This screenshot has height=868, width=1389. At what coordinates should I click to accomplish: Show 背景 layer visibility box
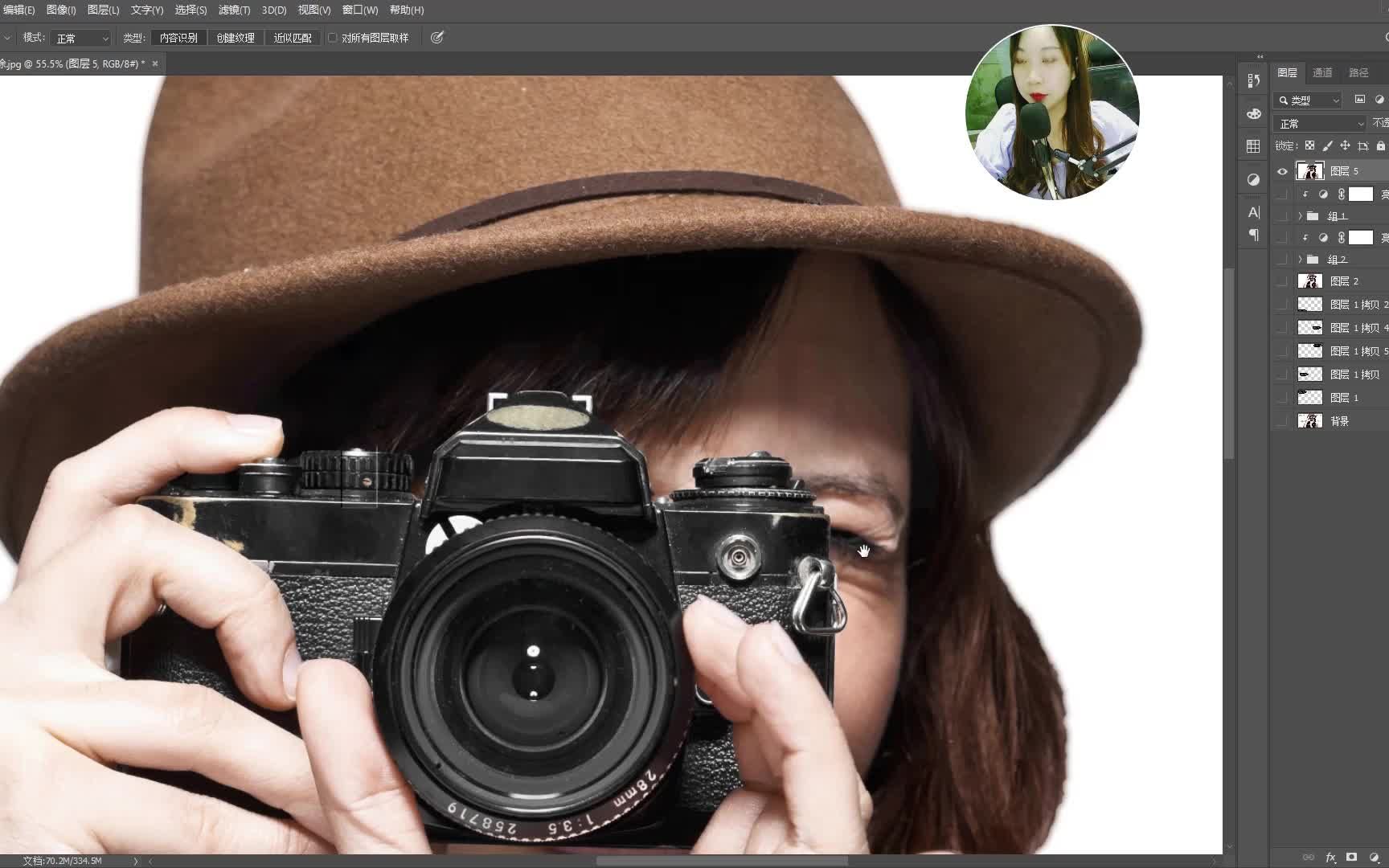pos(1282,421)
